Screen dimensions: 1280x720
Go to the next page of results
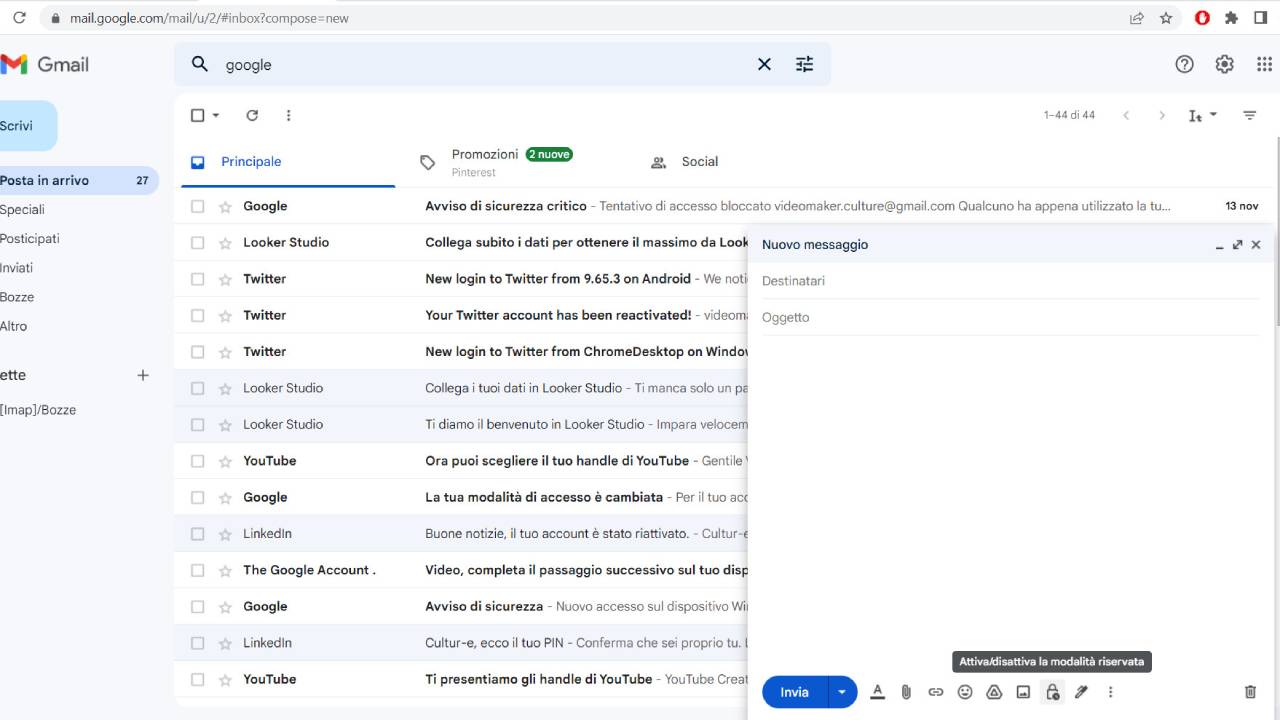tap(1162, 115)
